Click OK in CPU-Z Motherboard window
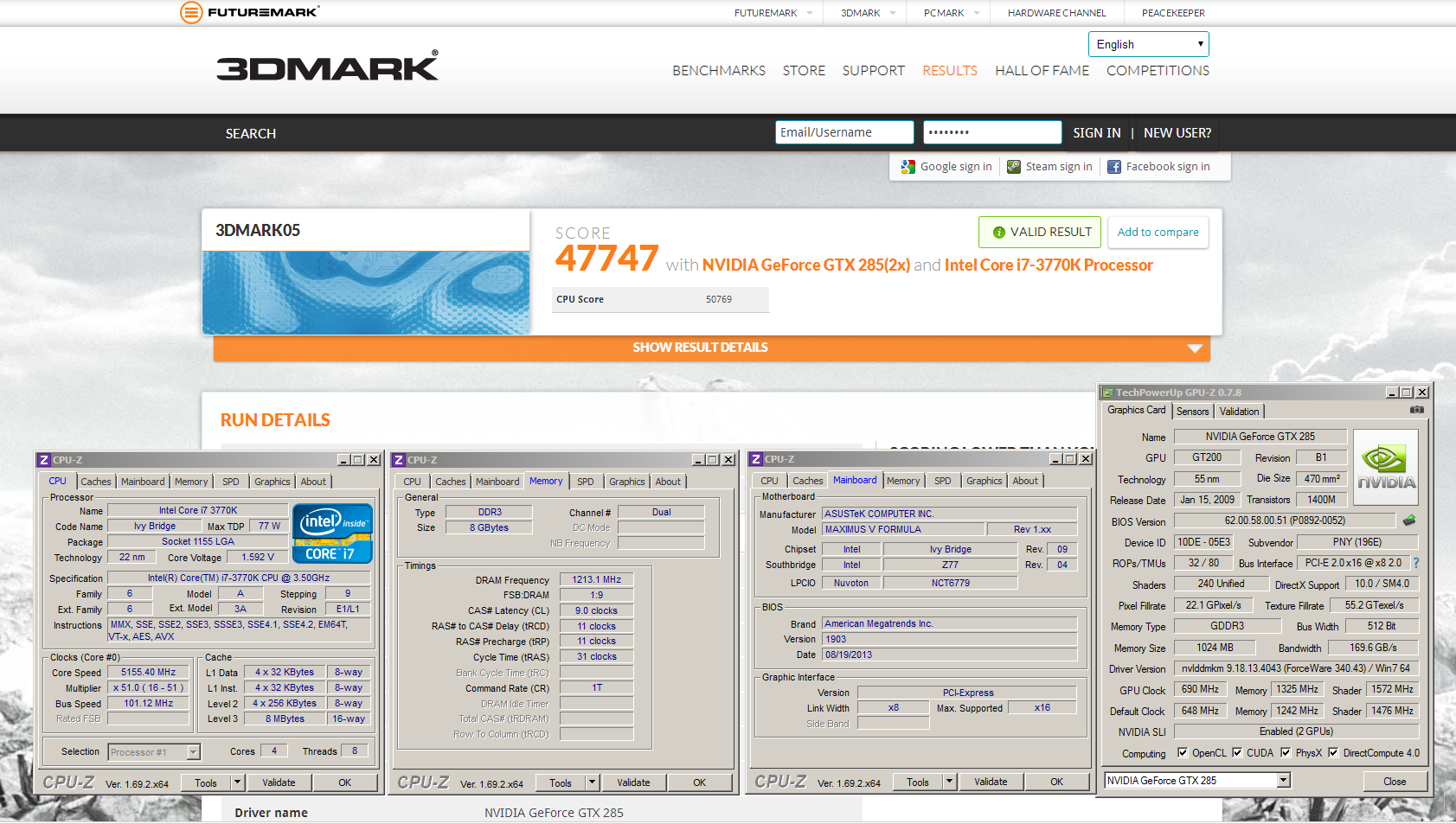 point(1056,782)
